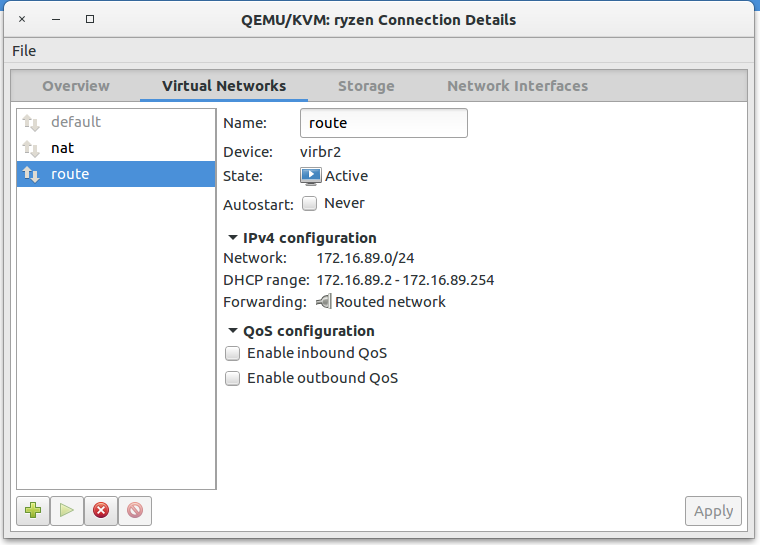
Task: Open the File menu
Action: 24,51
